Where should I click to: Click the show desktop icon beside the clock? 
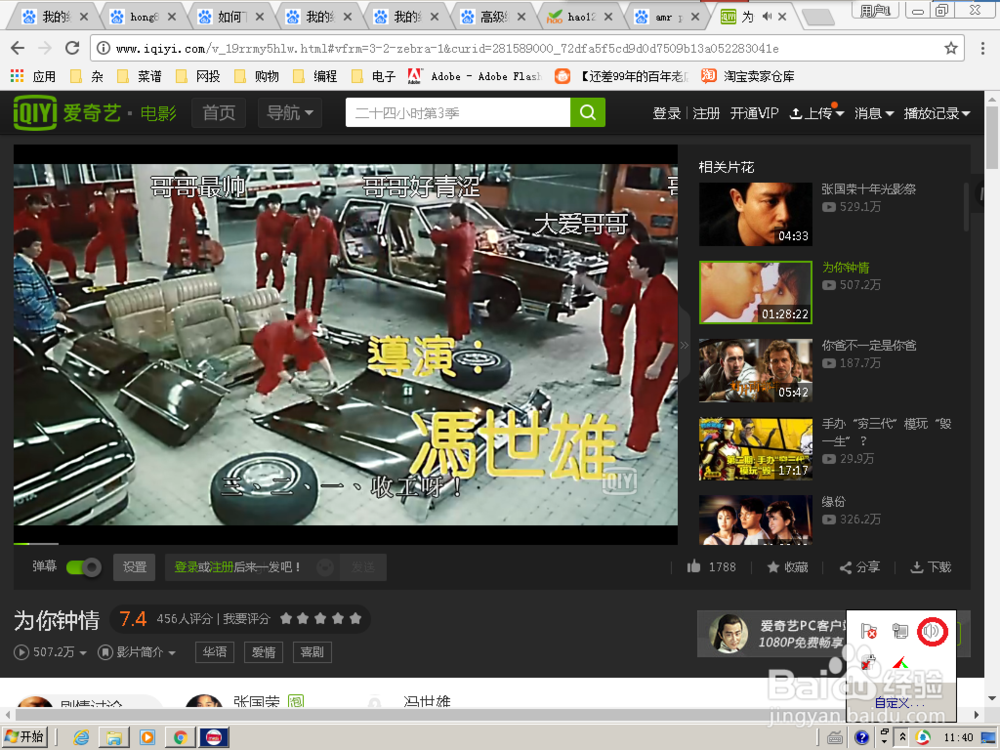989,738
